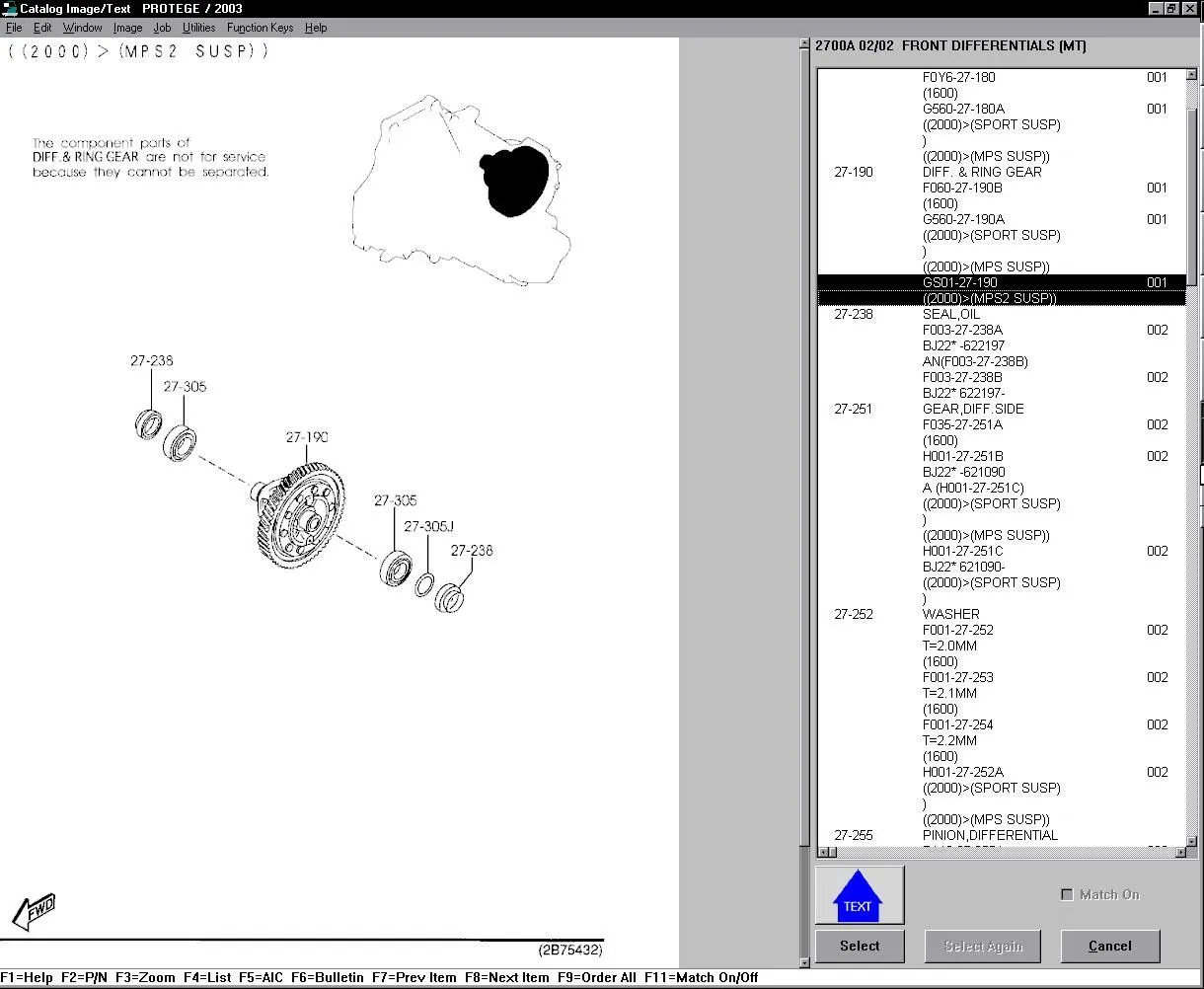
Task: Click F8=Next Item in the function key bar
Action: pyautogui.click(x=506, y=977)
